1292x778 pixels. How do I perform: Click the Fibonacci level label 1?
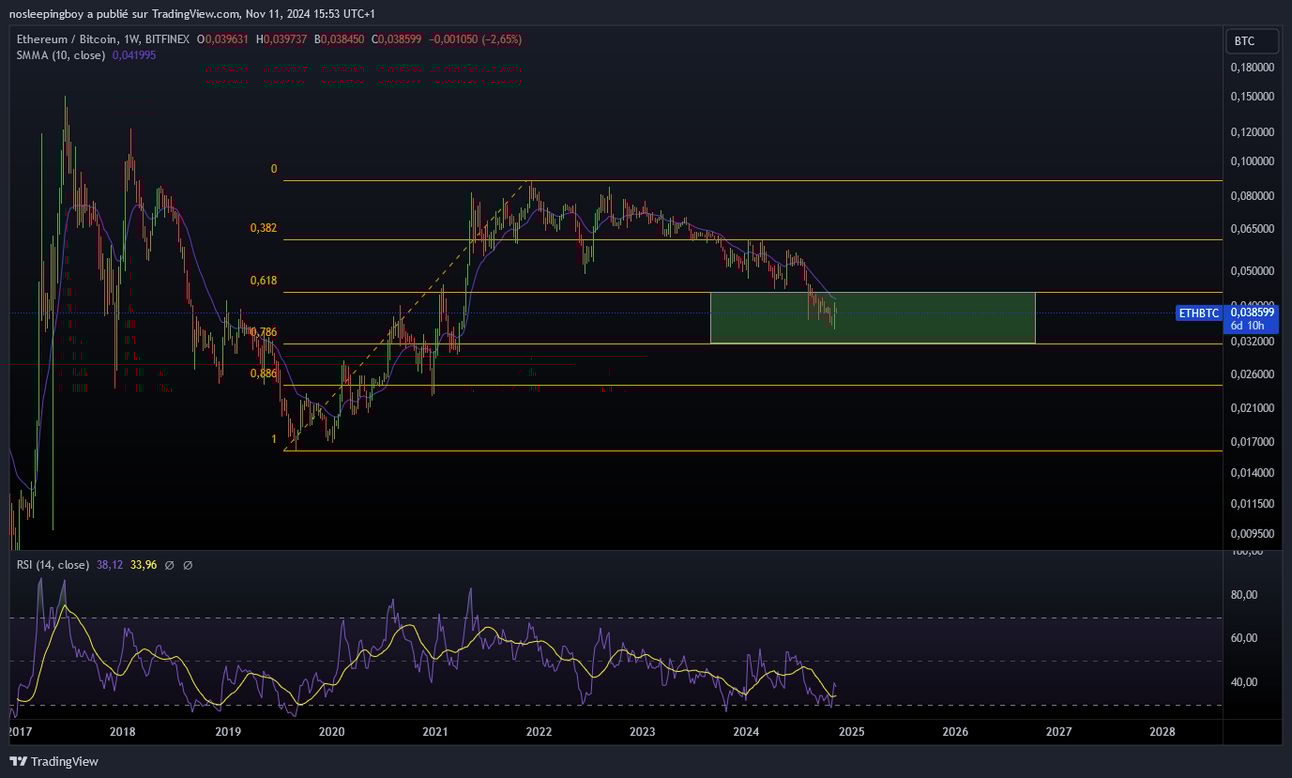coord(274,440)
